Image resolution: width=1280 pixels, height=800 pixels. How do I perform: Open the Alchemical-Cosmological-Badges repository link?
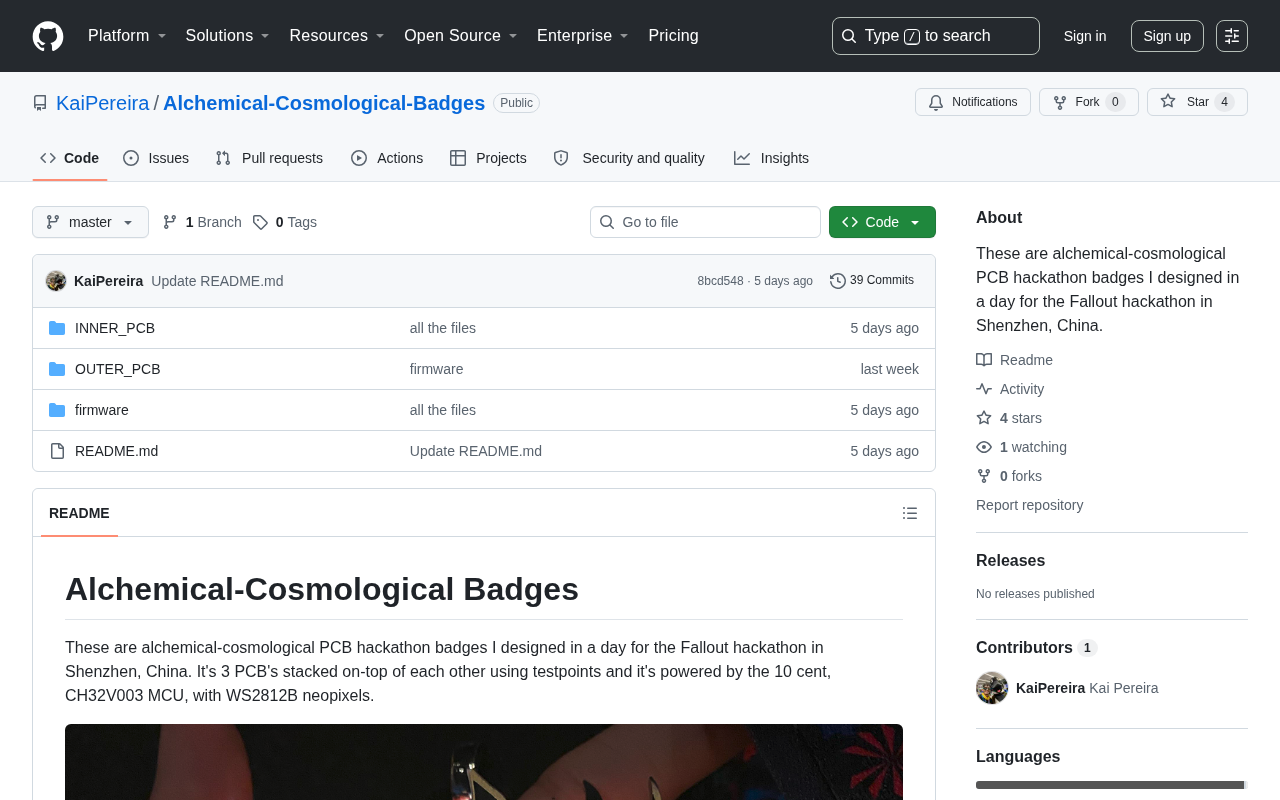coord(324,103)
